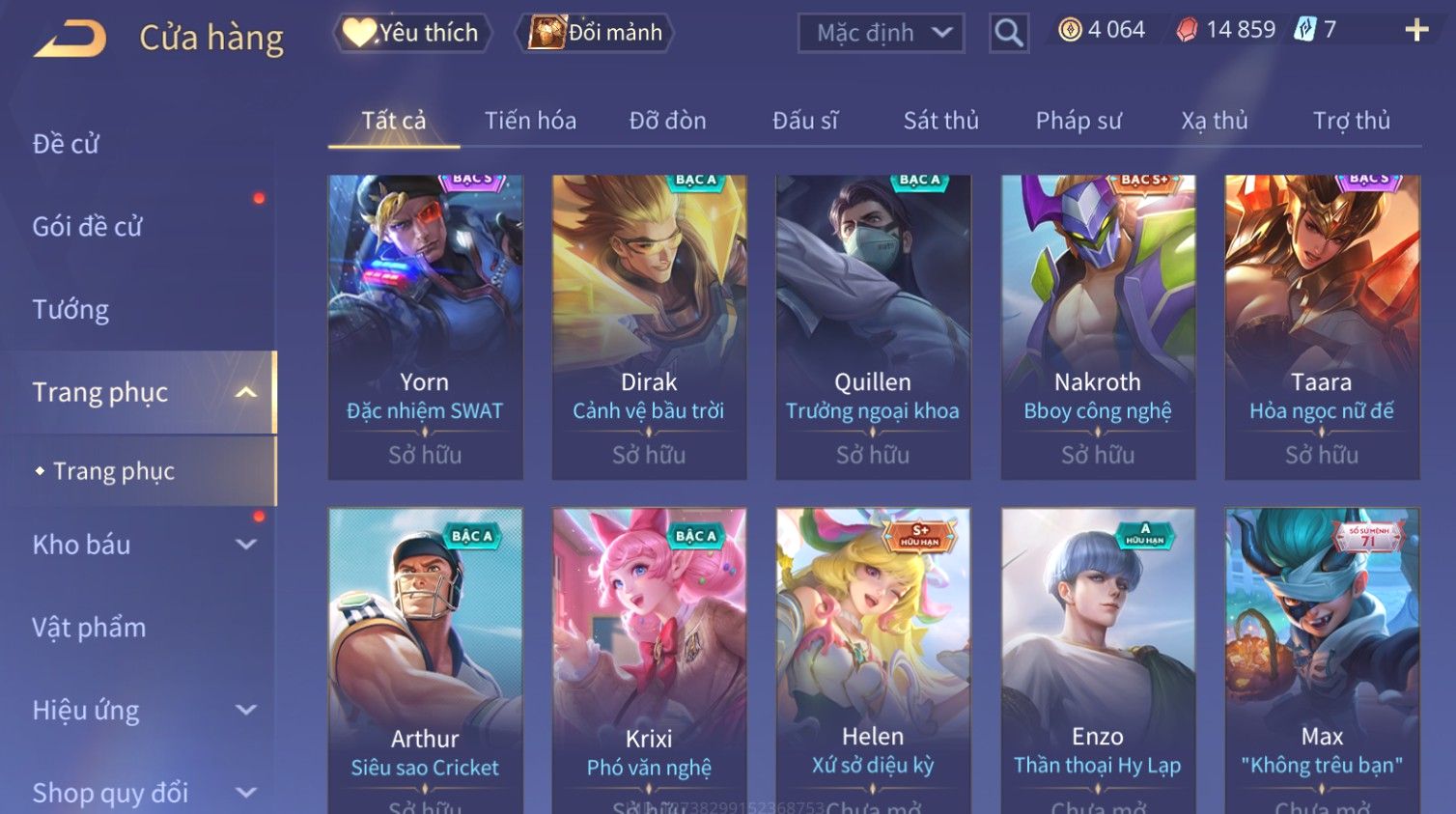Screen dimensions: 1456x814
Task: Switch to the Pháp sư tab
Action: (x=1078, y=121)
